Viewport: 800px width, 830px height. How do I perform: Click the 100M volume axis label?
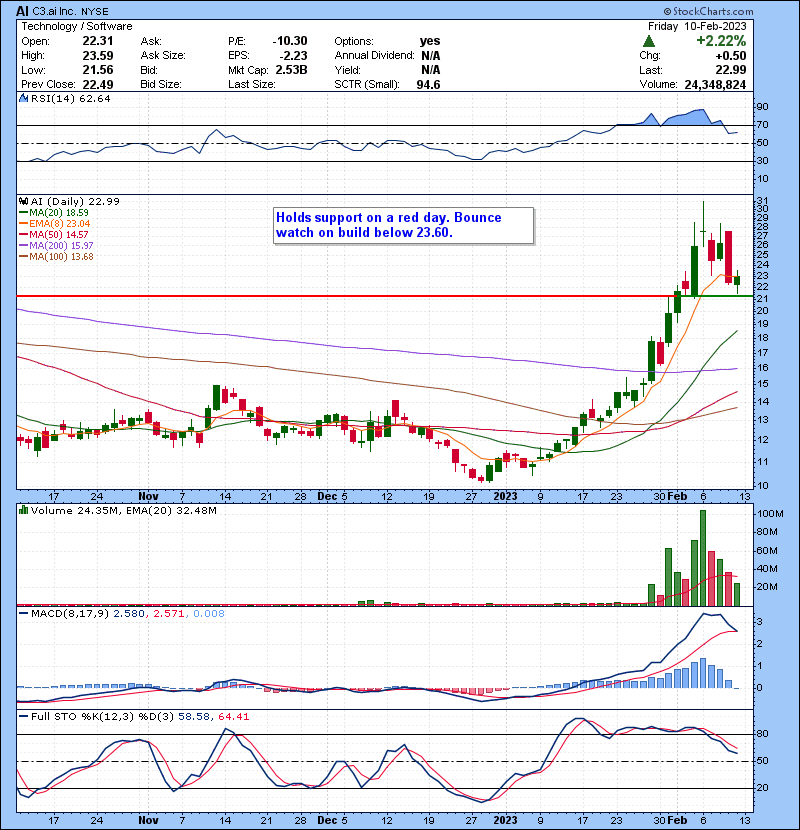[770, 513]
